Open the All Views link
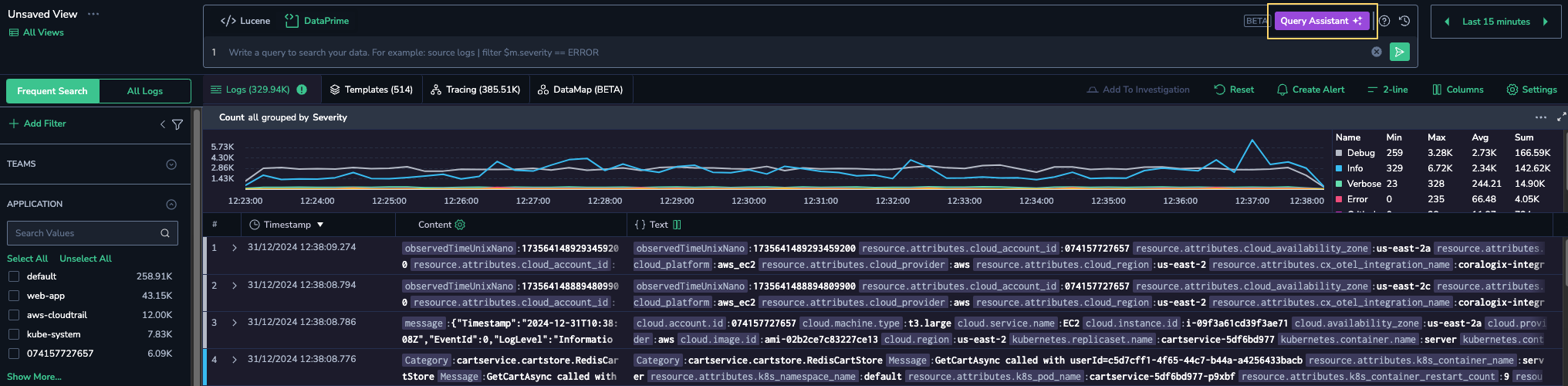This screenshot has height=386, width=1568. (x=36, y=32)
